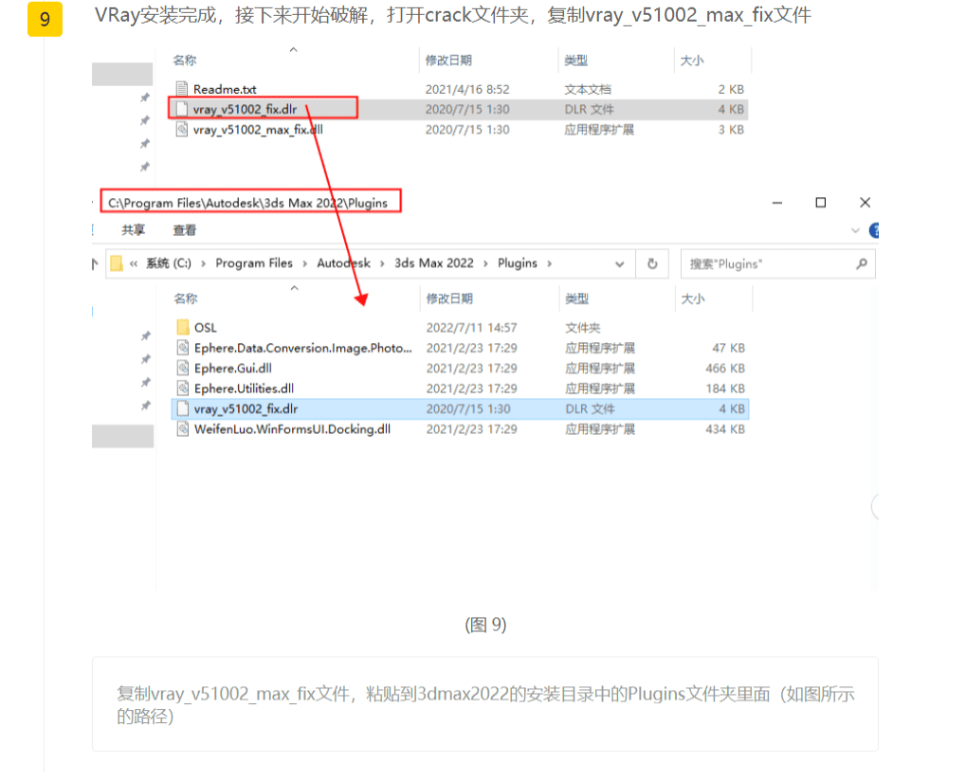Click in the 搜索"Plugins" search field
Image resolution: width=960 pixels, height=772 pixels.
[x=765, y=264]
